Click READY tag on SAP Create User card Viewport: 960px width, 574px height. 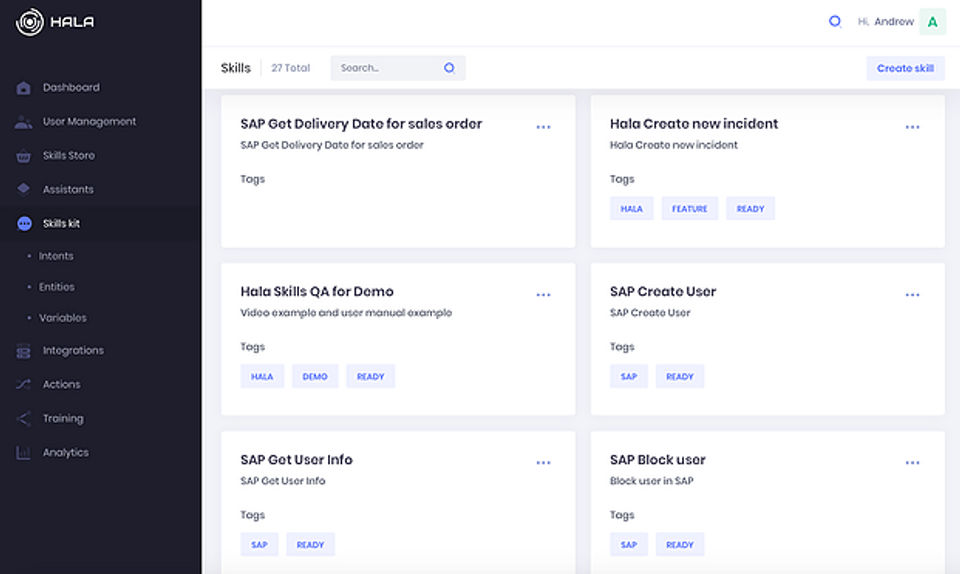pos(680,376)
